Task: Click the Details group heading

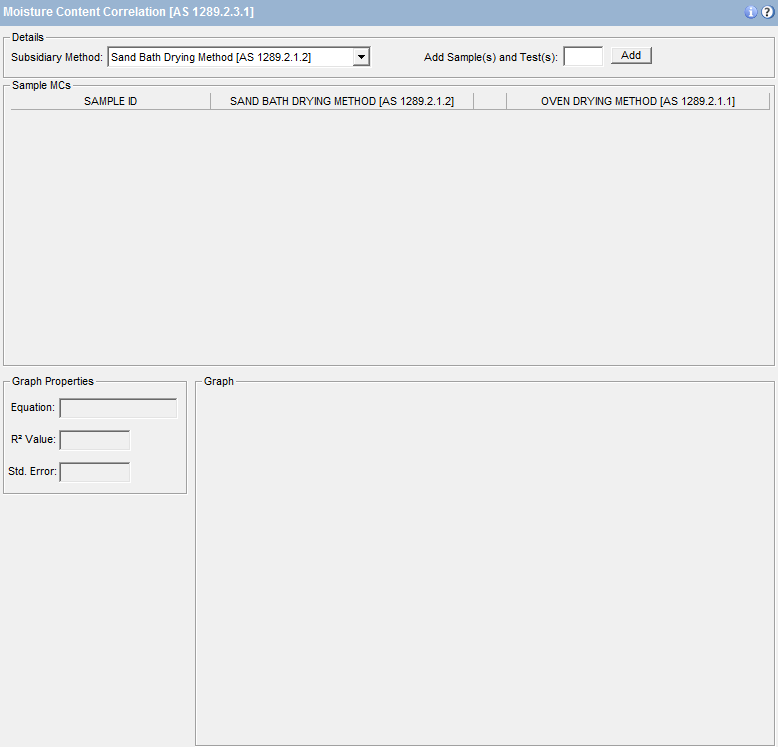Action: (x=28, y=37)
